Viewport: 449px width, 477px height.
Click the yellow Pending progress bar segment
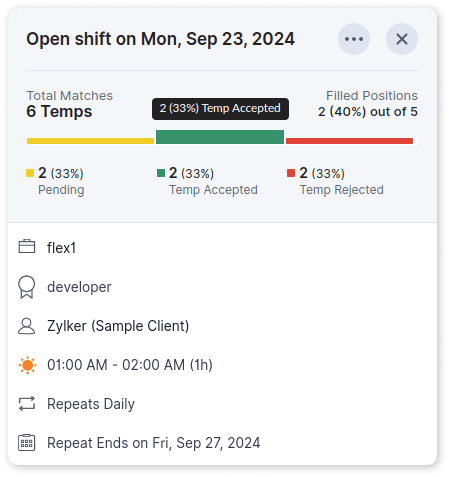[90, 141]
